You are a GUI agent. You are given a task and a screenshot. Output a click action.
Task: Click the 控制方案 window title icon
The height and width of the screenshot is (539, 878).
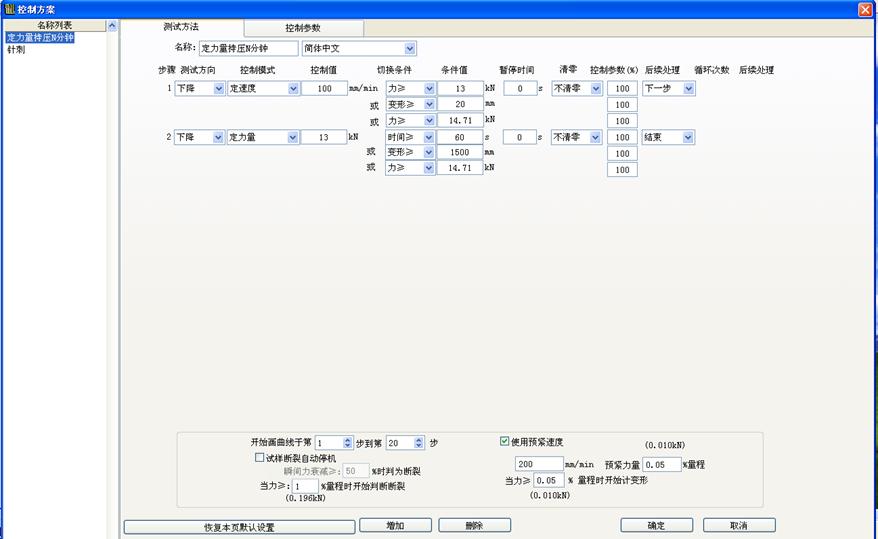click(9, 8)
